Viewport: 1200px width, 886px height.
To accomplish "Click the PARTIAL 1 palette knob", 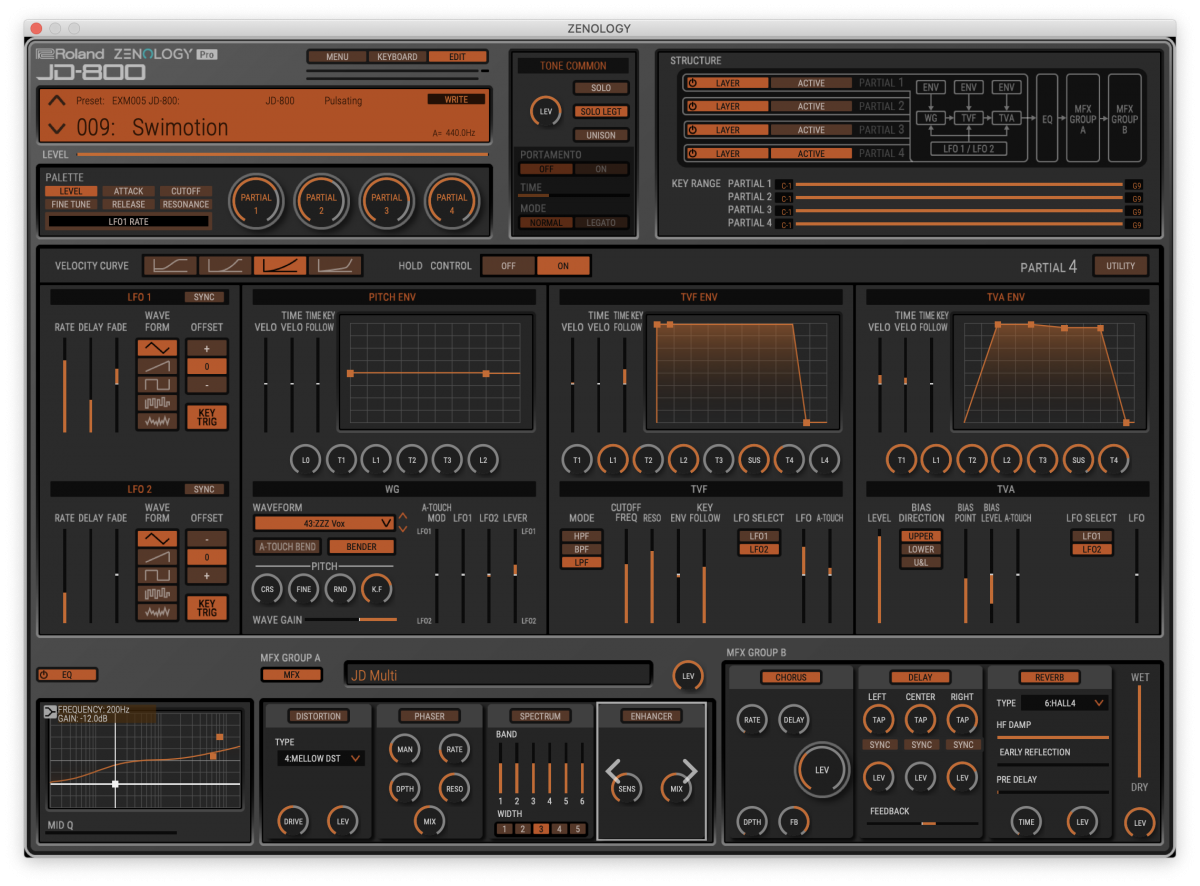I will pyautogui.click(x=256, y=203).
